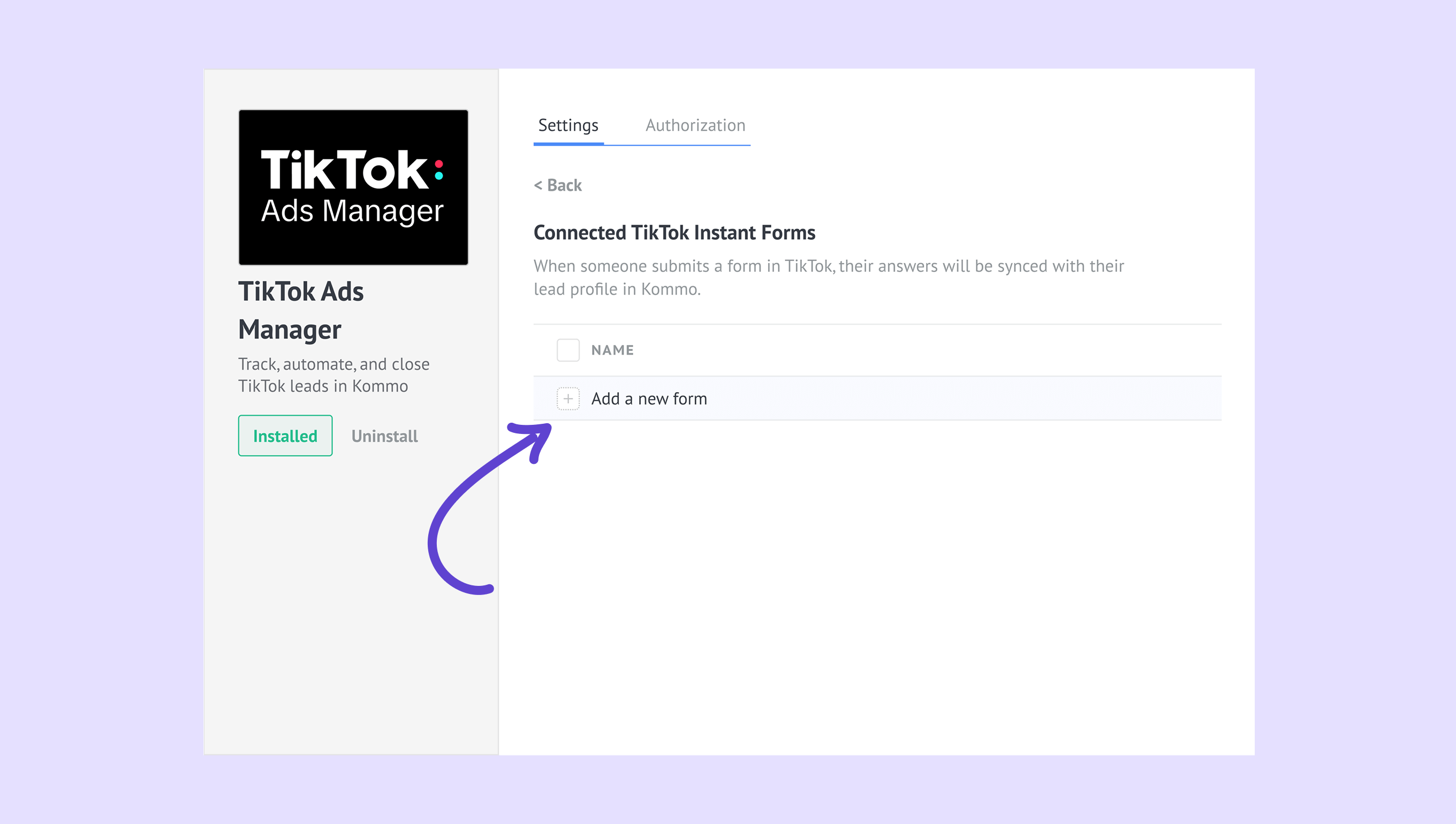The width and height of the screenshot is (1456, 824).
Task: Click the red and cyan dots in TikTok logo
Action: [x=439, y=170]
